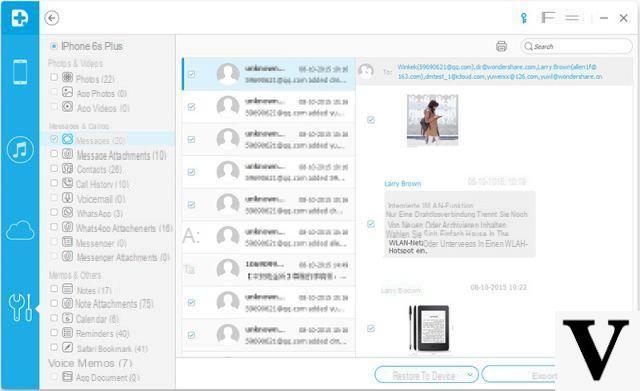
Task: Click the menu lines icon in title bar
Action: point(572,18)
